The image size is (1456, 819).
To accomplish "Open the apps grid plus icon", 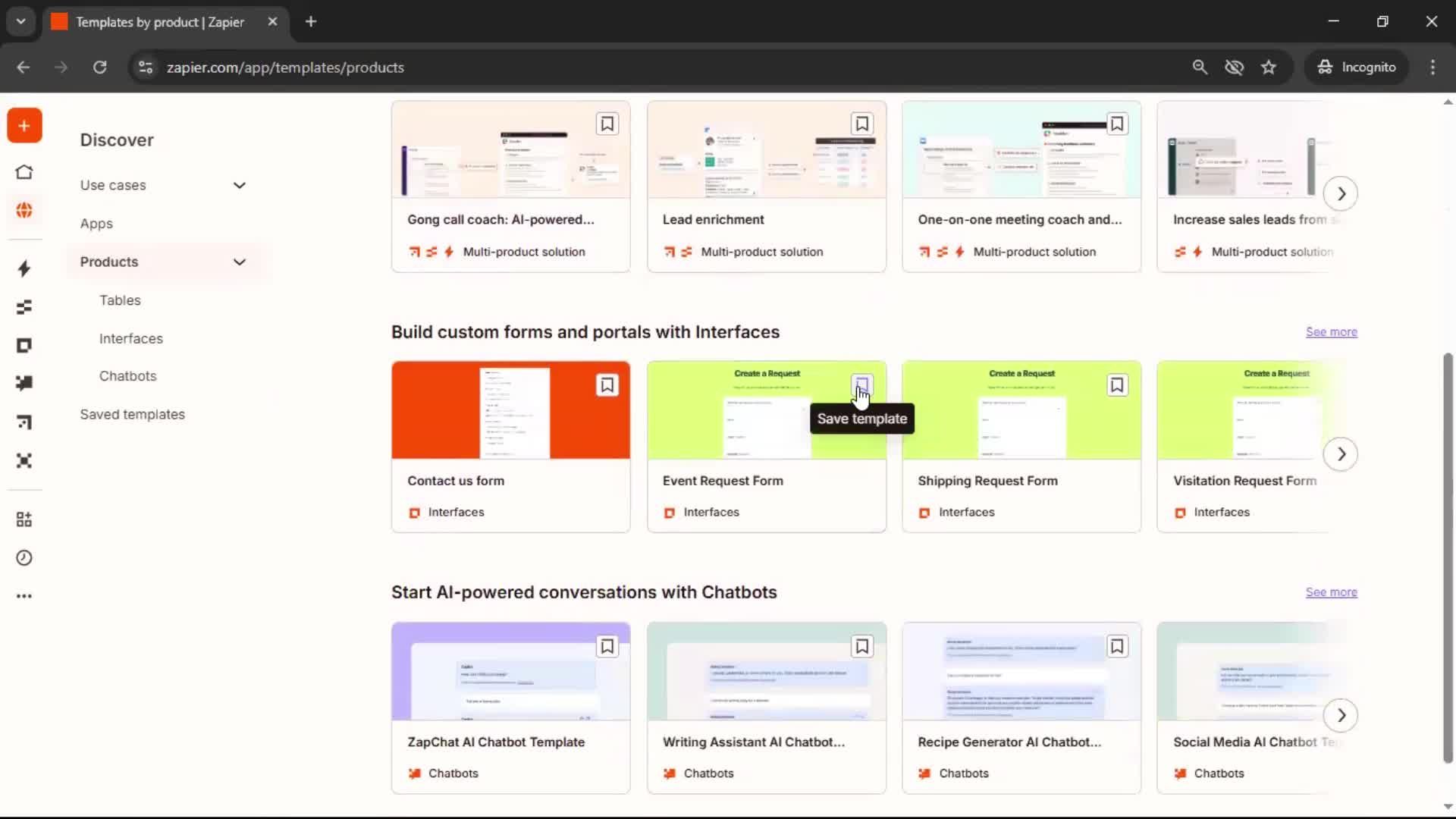I will point(24,519).
